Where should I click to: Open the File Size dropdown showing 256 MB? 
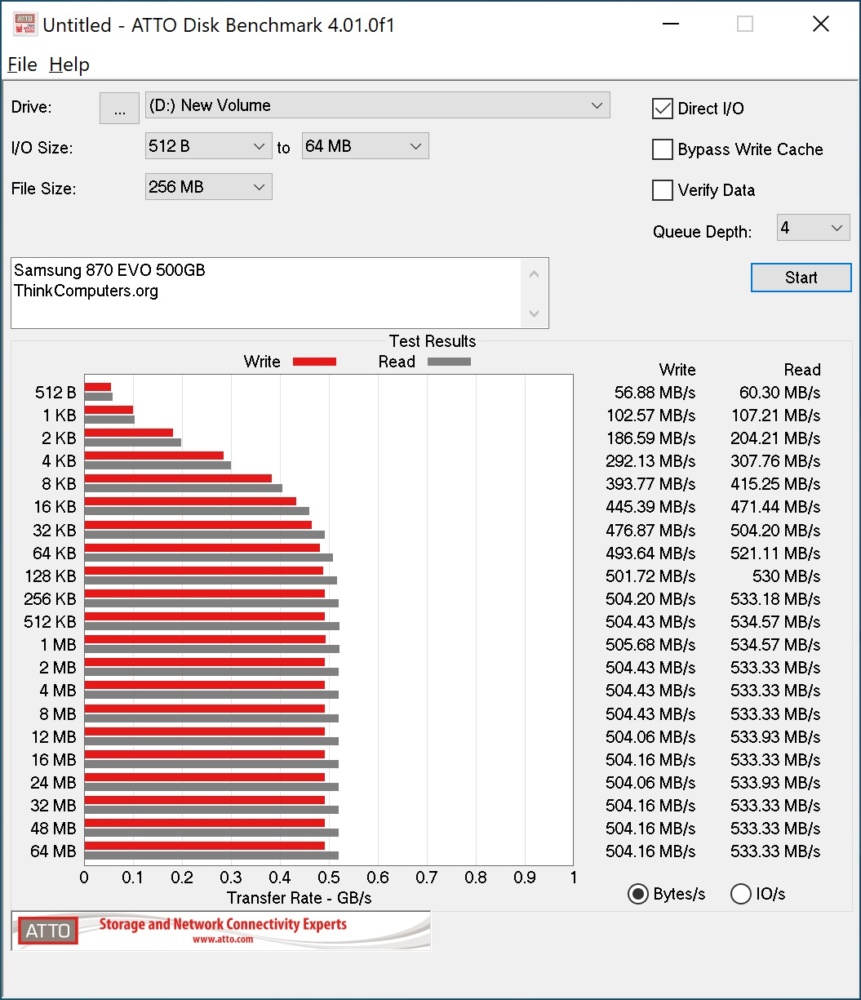[209, 187]
